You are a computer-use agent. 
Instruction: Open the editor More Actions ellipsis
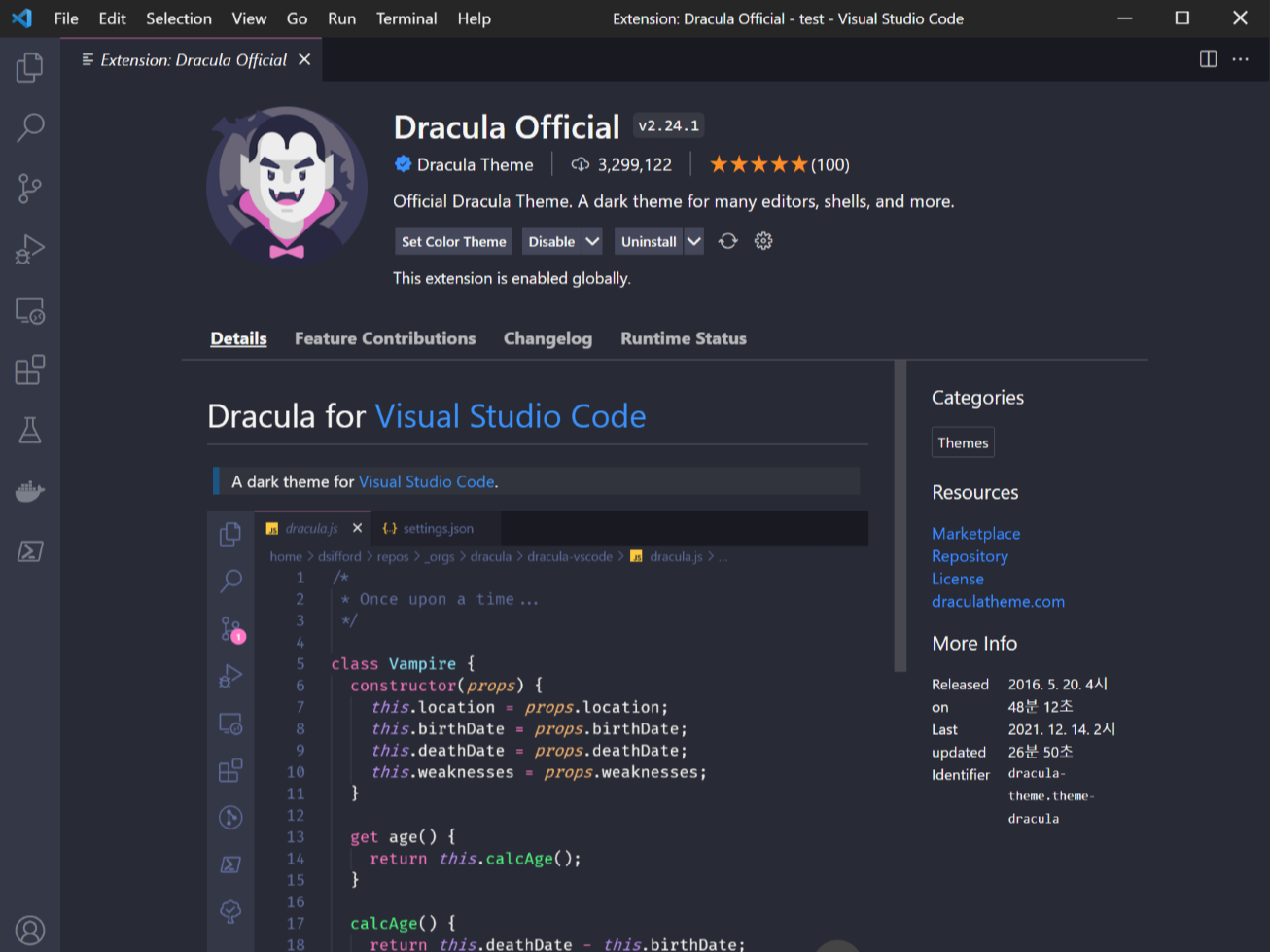coord(1241,59)
